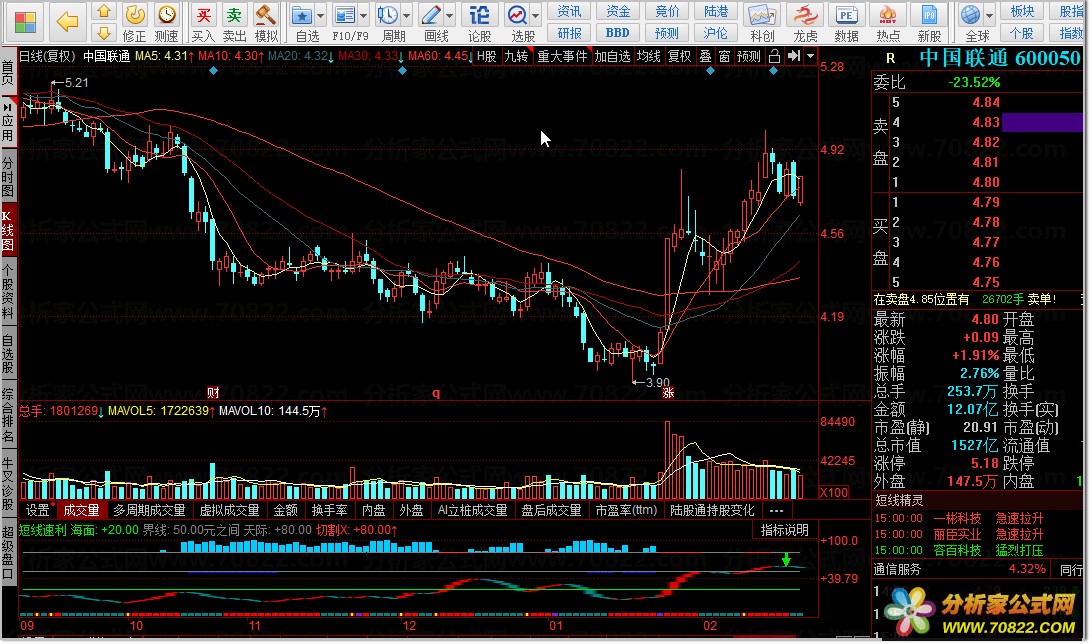Open the chart bar dropdown arrow

(x=810, y=56)
